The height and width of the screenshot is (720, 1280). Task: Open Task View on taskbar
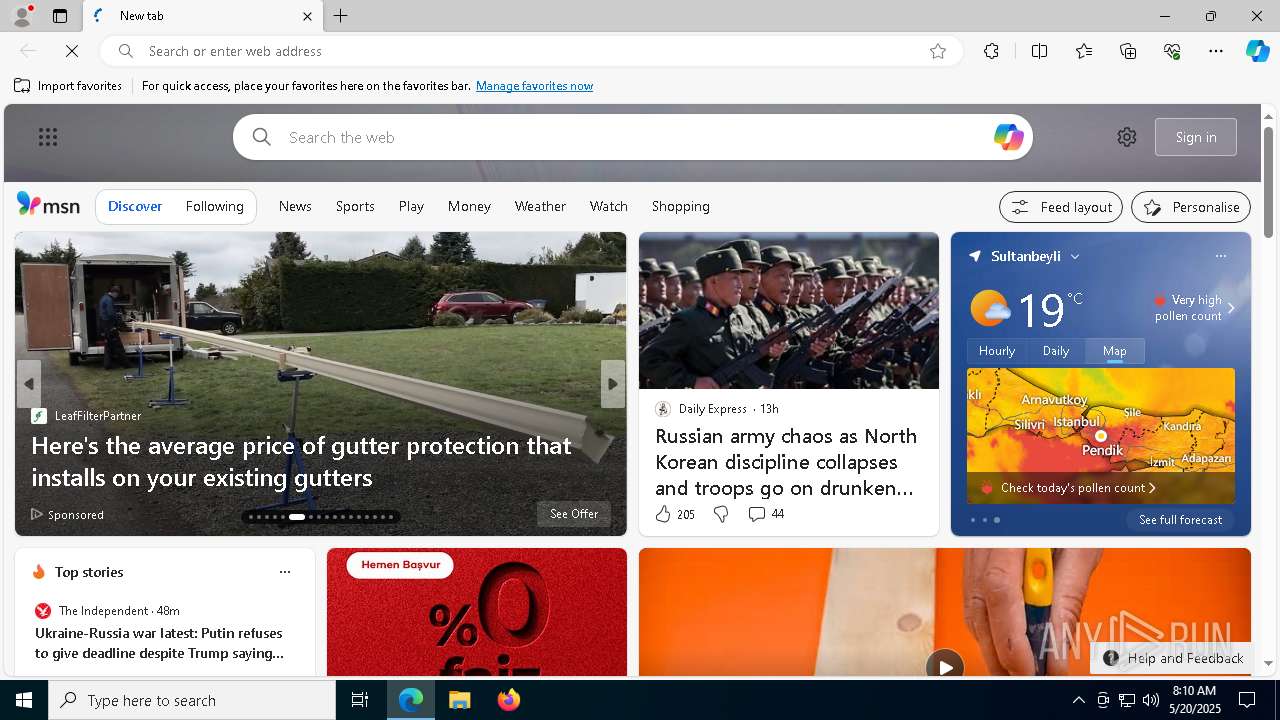(x=360, y=700)
